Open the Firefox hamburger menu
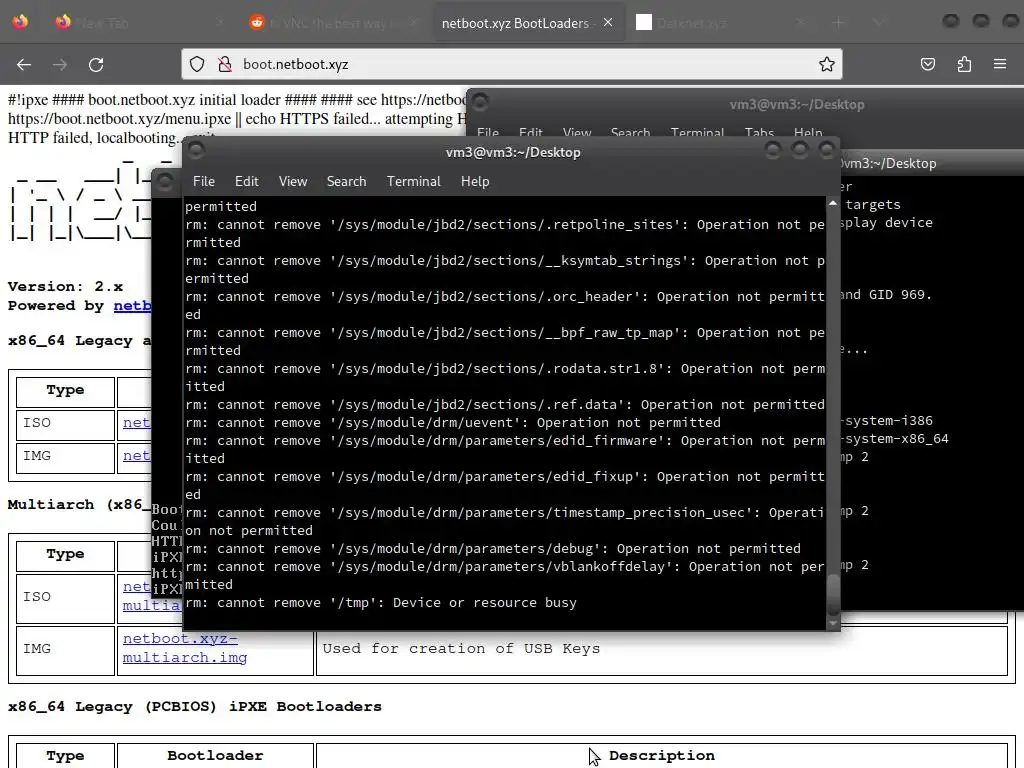The image size is (1024, 768). coord(1000,64)
